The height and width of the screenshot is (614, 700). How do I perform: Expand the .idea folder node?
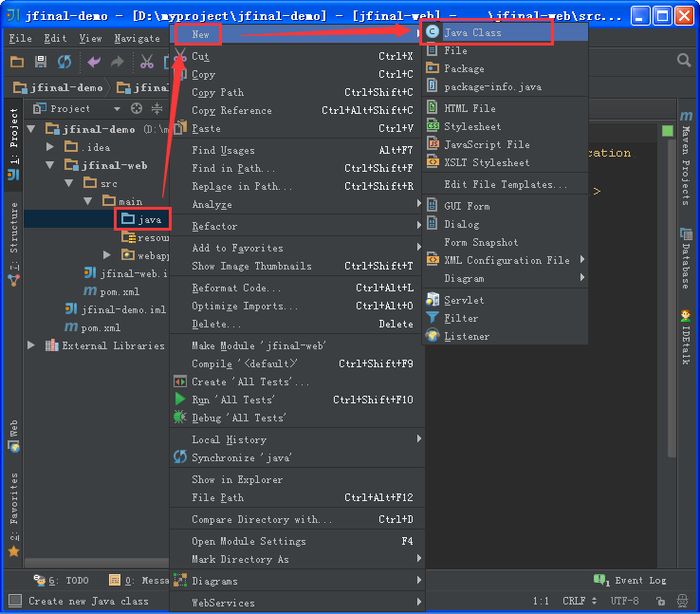pyautogui.click(x=50, y=147)
